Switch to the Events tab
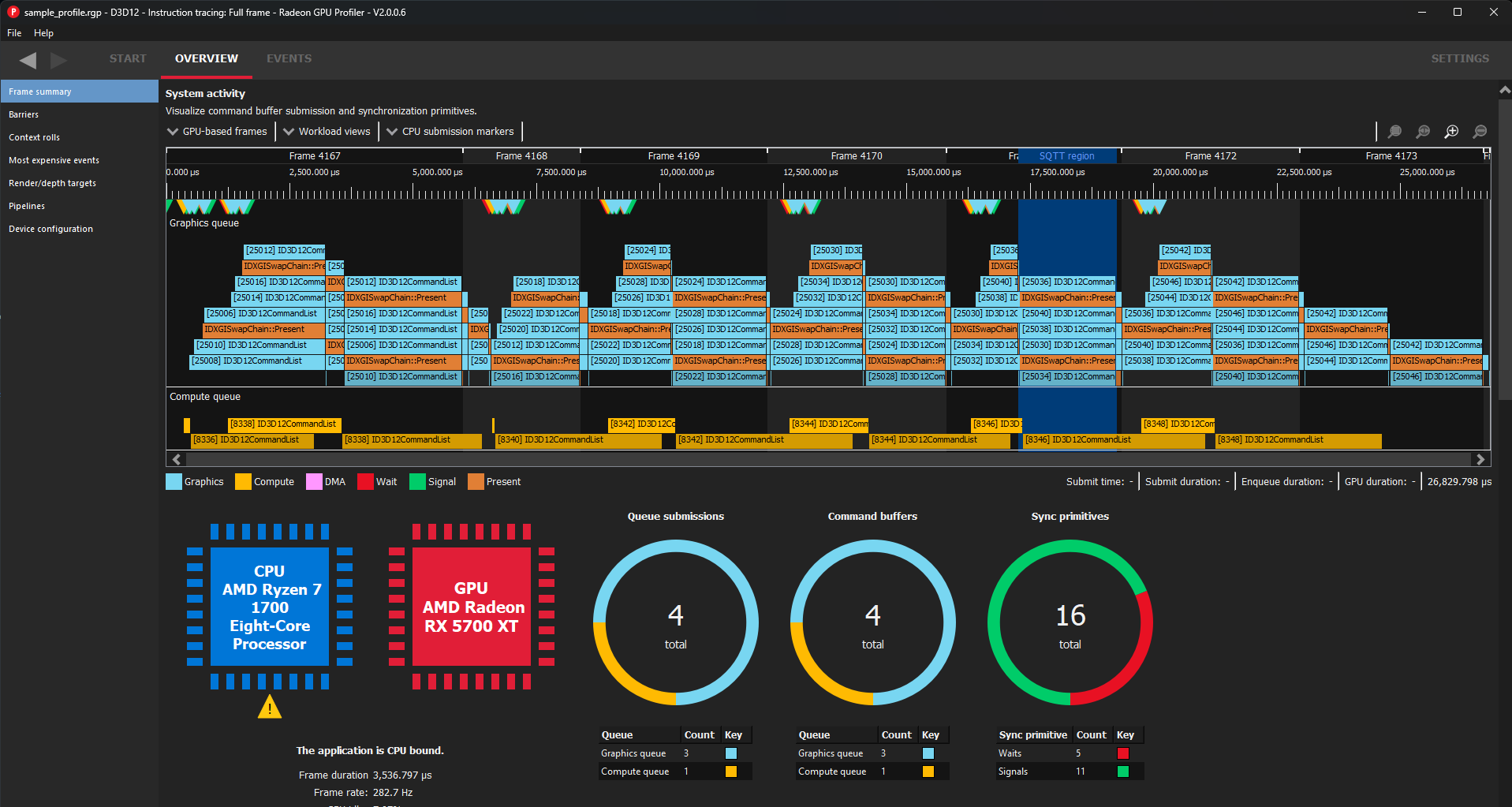This screenshot has width=1512, height=807. coord(289,59)
